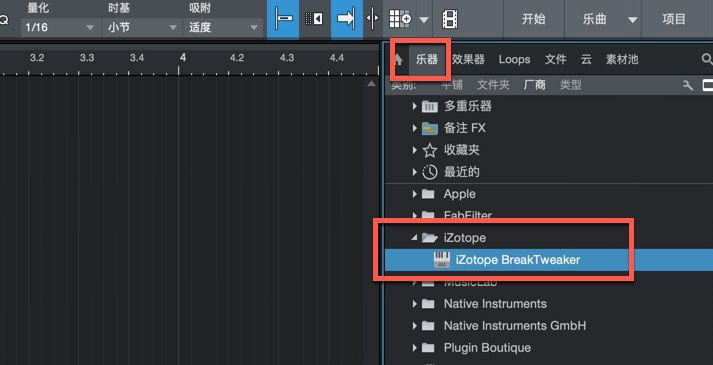Click the BreakTweaker AU plugin icon
This screenshot has height=365, width=713.
(442, 260)
